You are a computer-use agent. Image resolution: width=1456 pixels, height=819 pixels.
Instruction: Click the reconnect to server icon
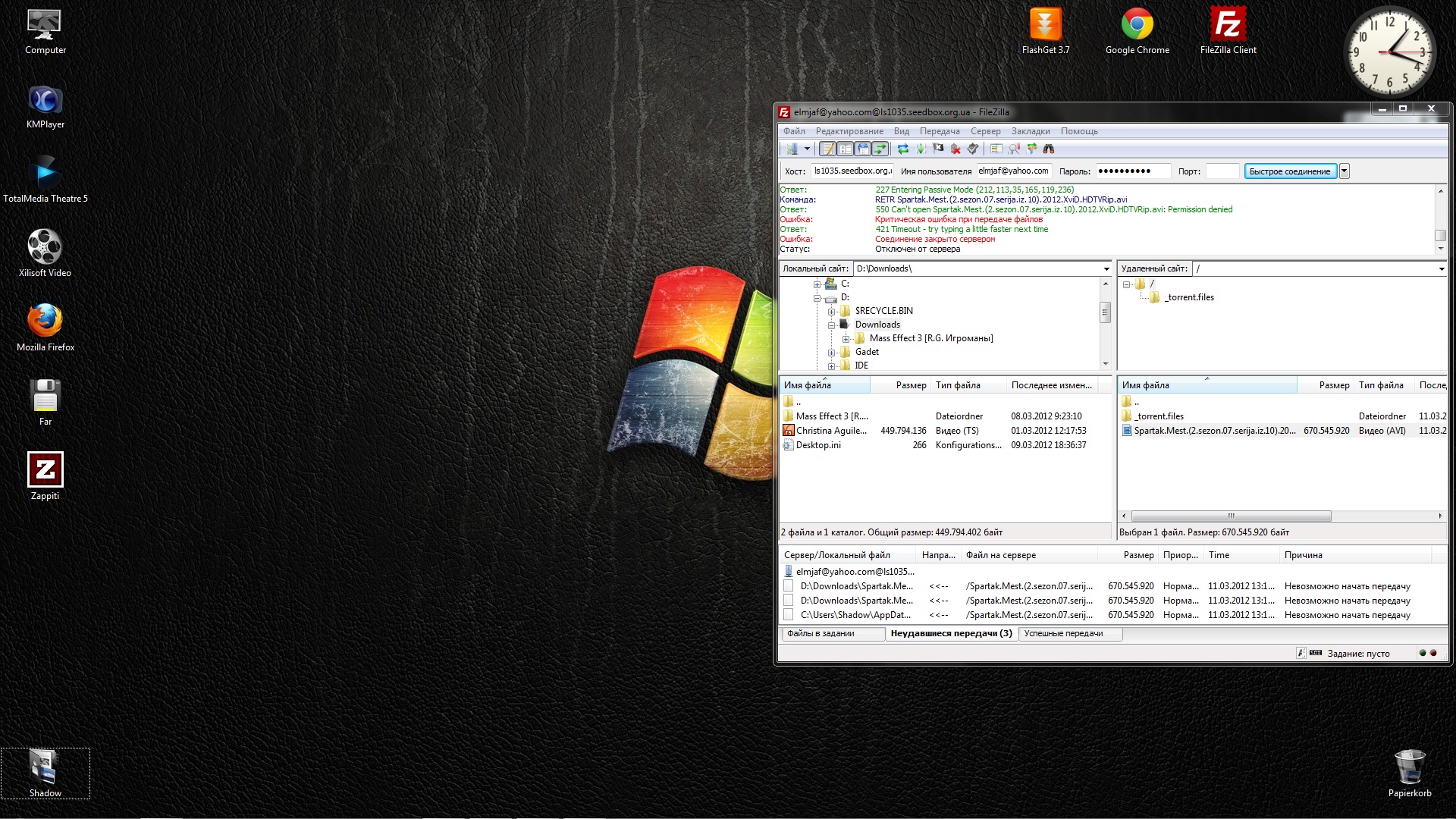[x=973, y=149]
